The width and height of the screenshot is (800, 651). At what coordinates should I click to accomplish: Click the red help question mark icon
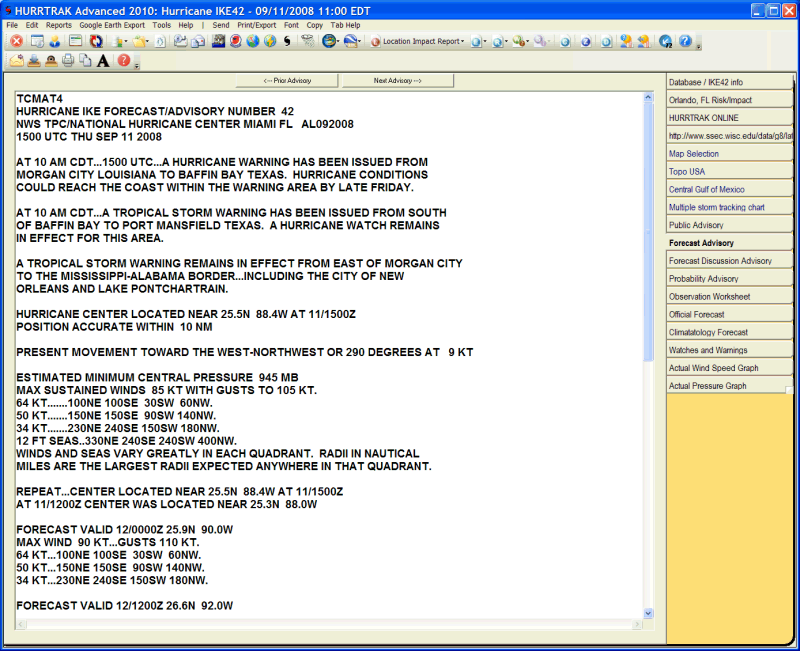tap(123, 61)
